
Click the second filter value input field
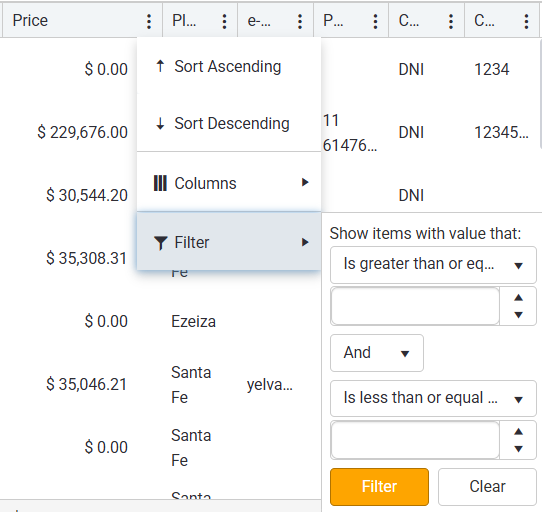[415, 440]
